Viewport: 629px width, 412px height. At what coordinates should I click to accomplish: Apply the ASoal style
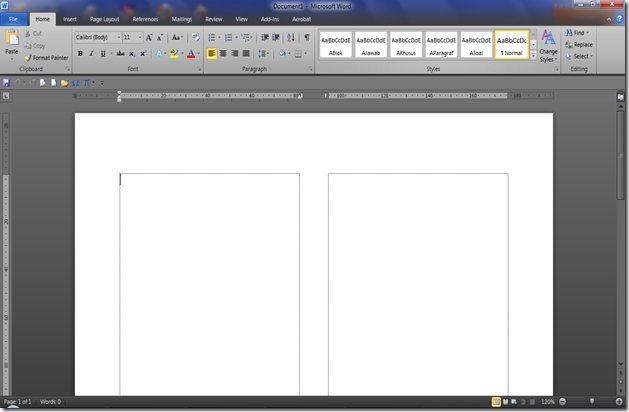(476, 45)
